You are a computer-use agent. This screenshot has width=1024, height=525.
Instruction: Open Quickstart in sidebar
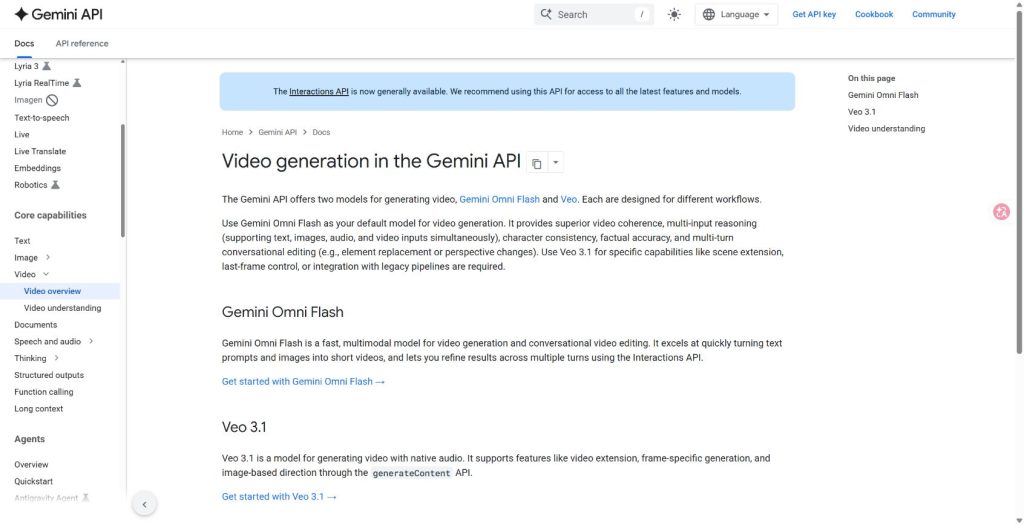pos(33,482)
